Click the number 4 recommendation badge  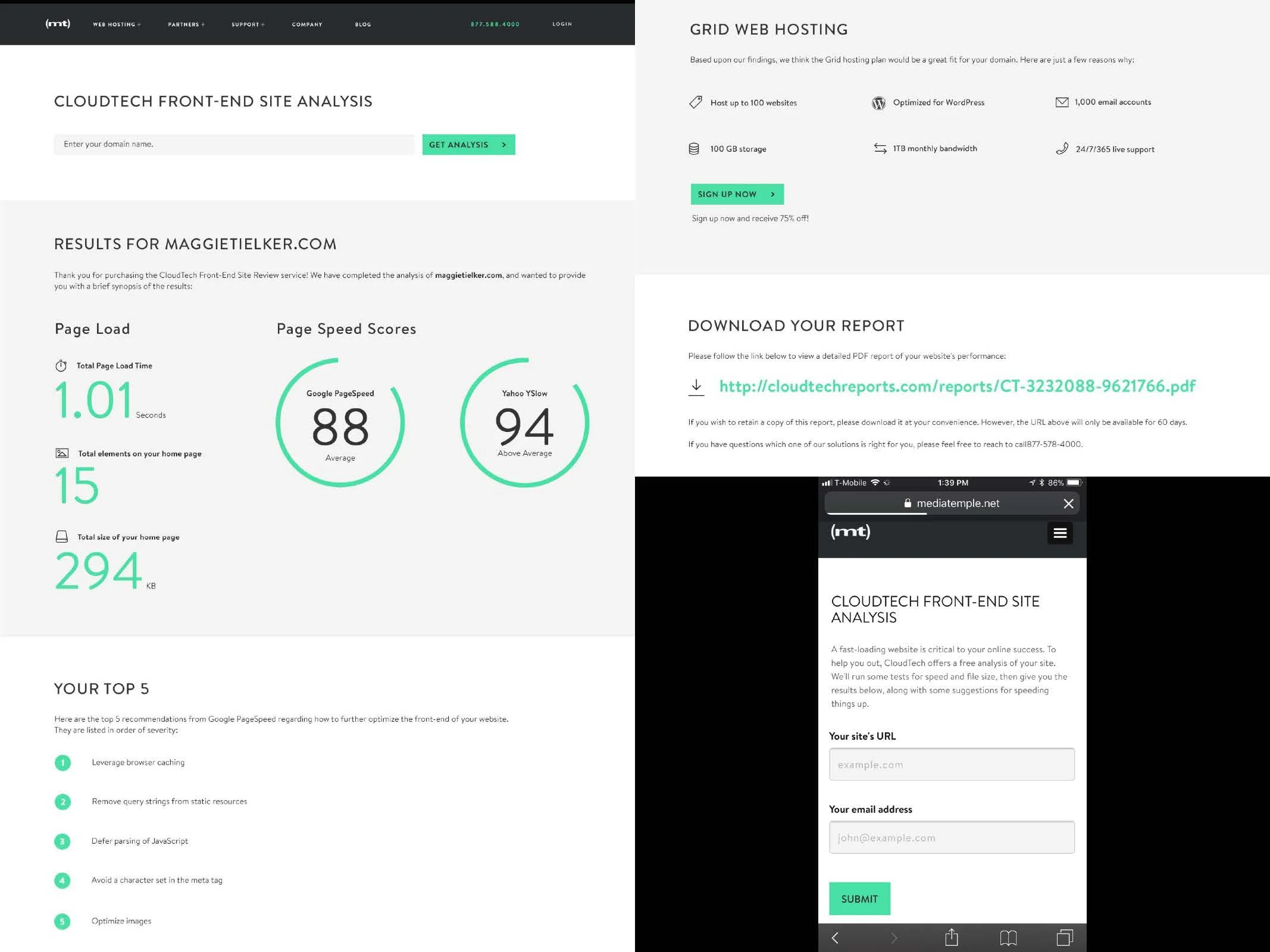tap(62, 881)
